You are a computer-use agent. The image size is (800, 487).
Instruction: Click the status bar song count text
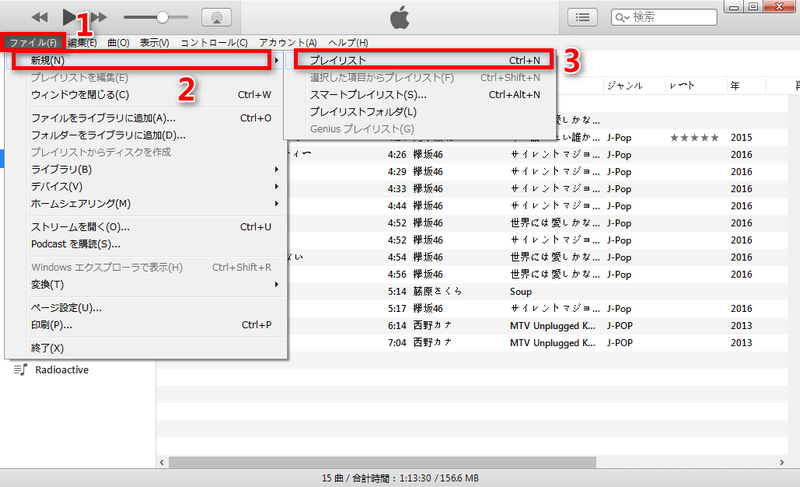click(400, 478)
